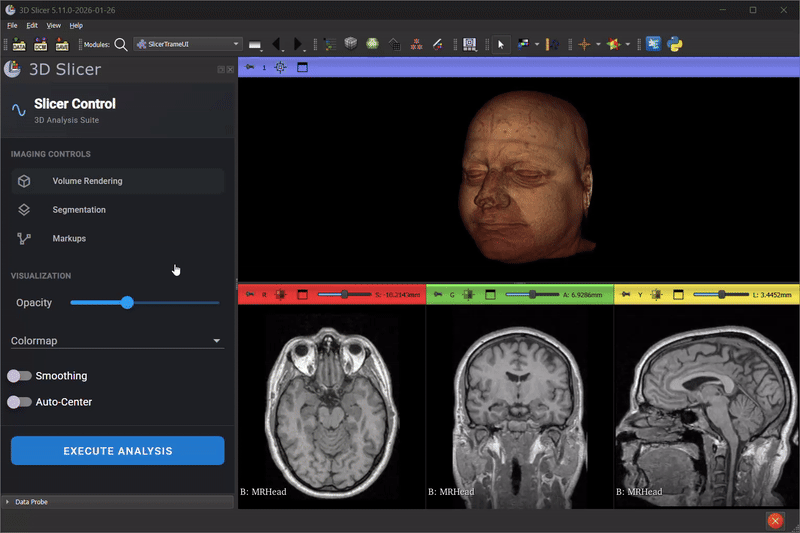The image size is (800, 533).
Task: Open the module finder magnifying glass
Action: pyautogui.click(x=121, y=44)
